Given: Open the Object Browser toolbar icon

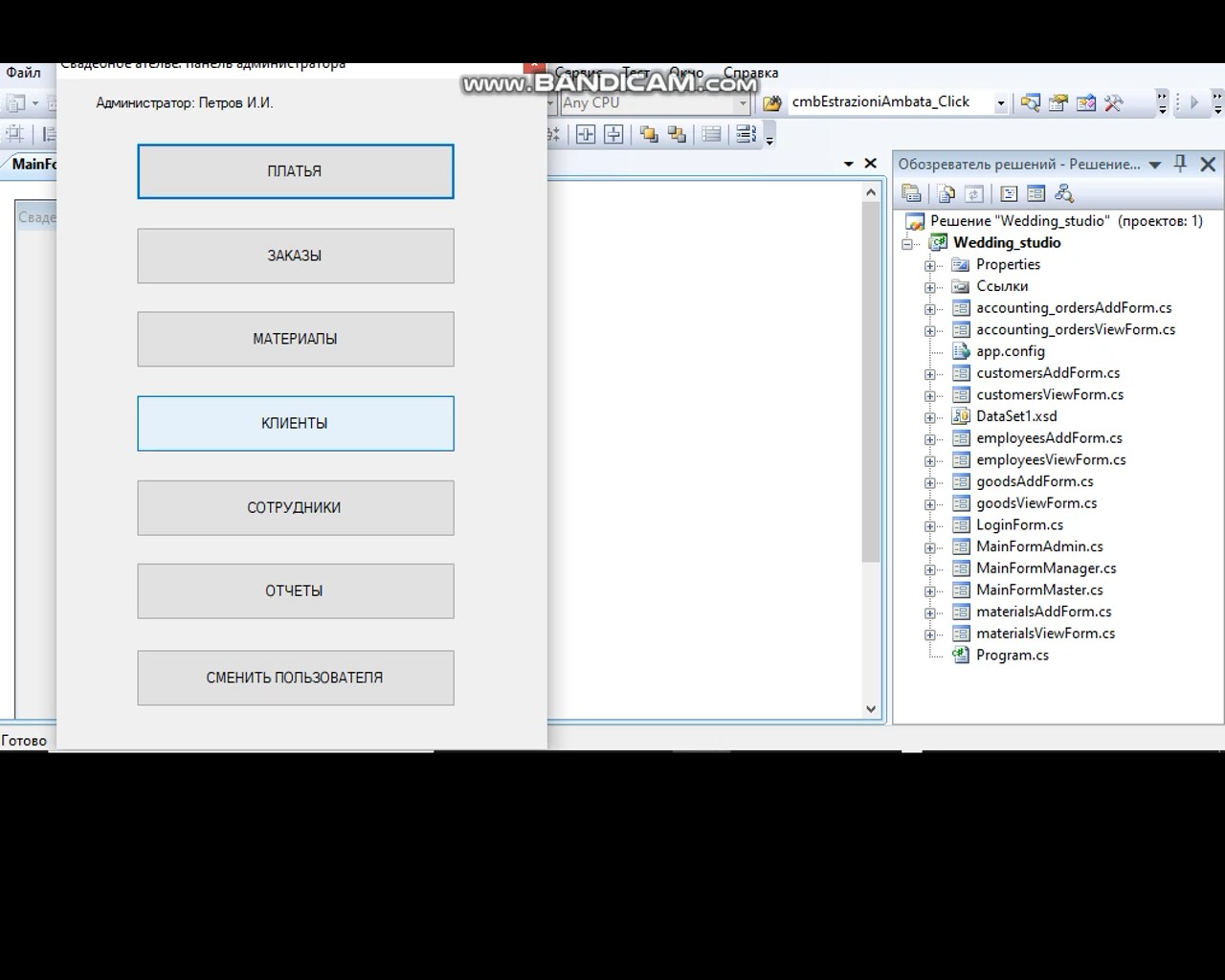Looking at the screenshot, I should 1086,102.
